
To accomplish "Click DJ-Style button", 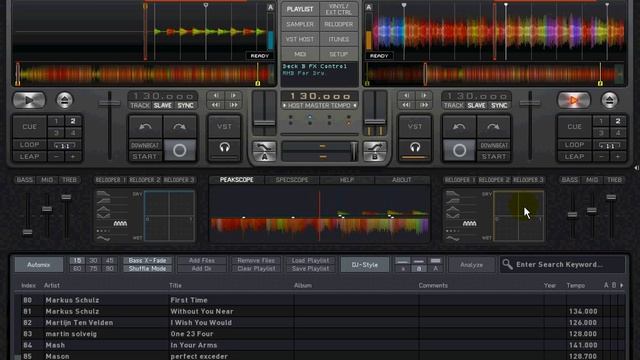I will coord(364,265).
